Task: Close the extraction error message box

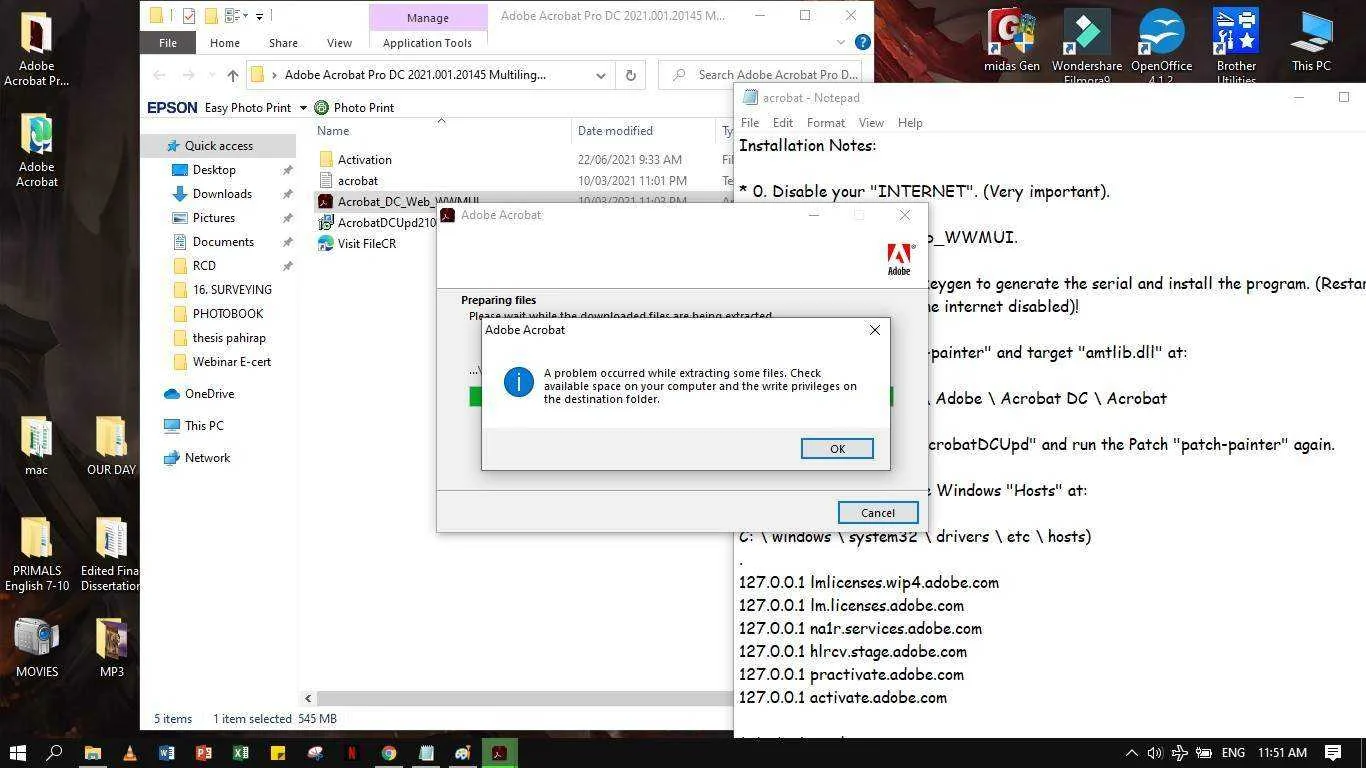Action: point(875,330)
